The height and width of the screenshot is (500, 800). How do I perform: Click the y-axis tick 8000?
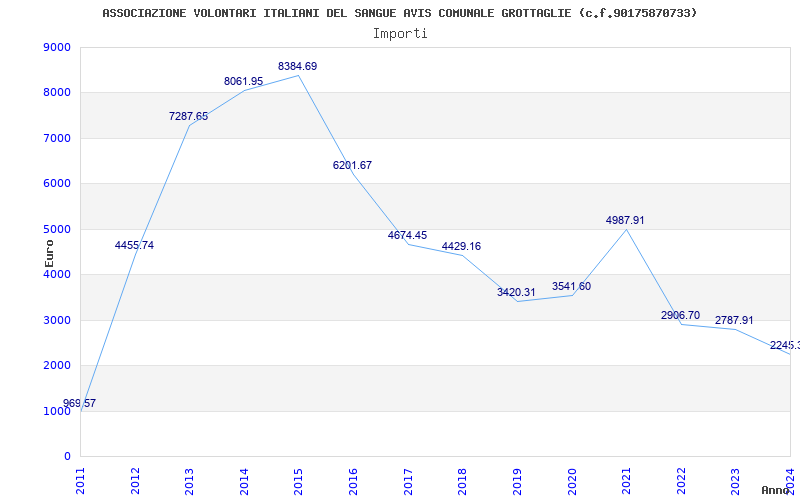click(57, 93)
